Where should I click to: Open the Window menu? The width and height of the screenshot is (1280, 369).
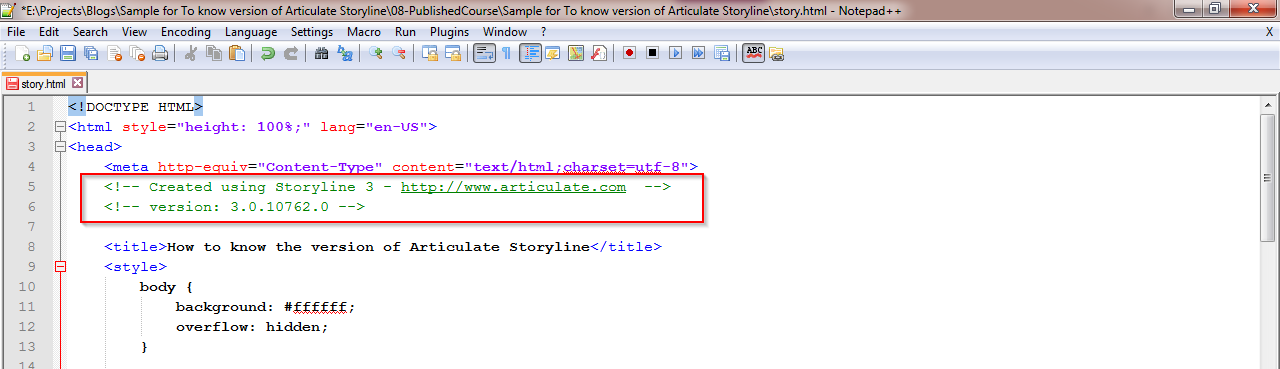[x=505, y=32]
